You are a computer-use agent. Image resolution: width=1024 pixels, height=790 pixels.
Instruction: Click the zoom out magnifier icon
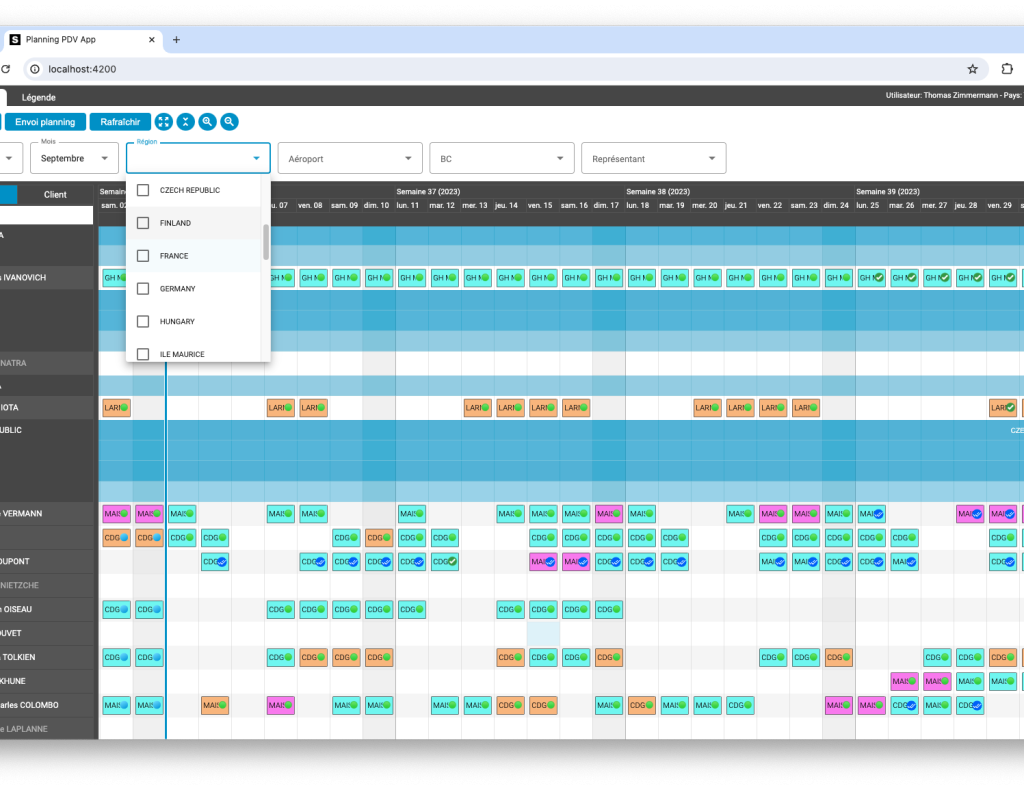pos(229,121)
